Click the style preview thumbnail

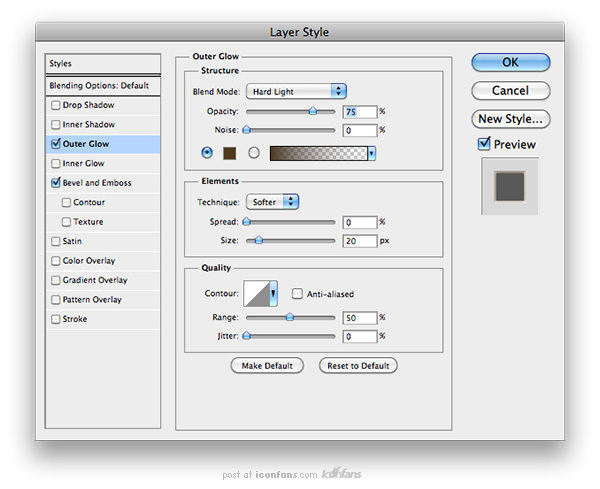510,185
